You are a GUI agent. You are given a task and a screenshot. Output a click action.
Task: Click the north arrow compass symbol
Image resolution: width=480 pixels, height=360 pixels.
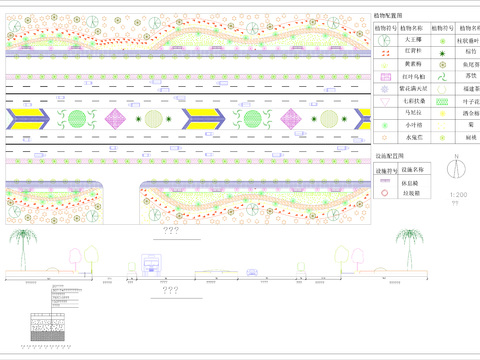tap(456, 169)
